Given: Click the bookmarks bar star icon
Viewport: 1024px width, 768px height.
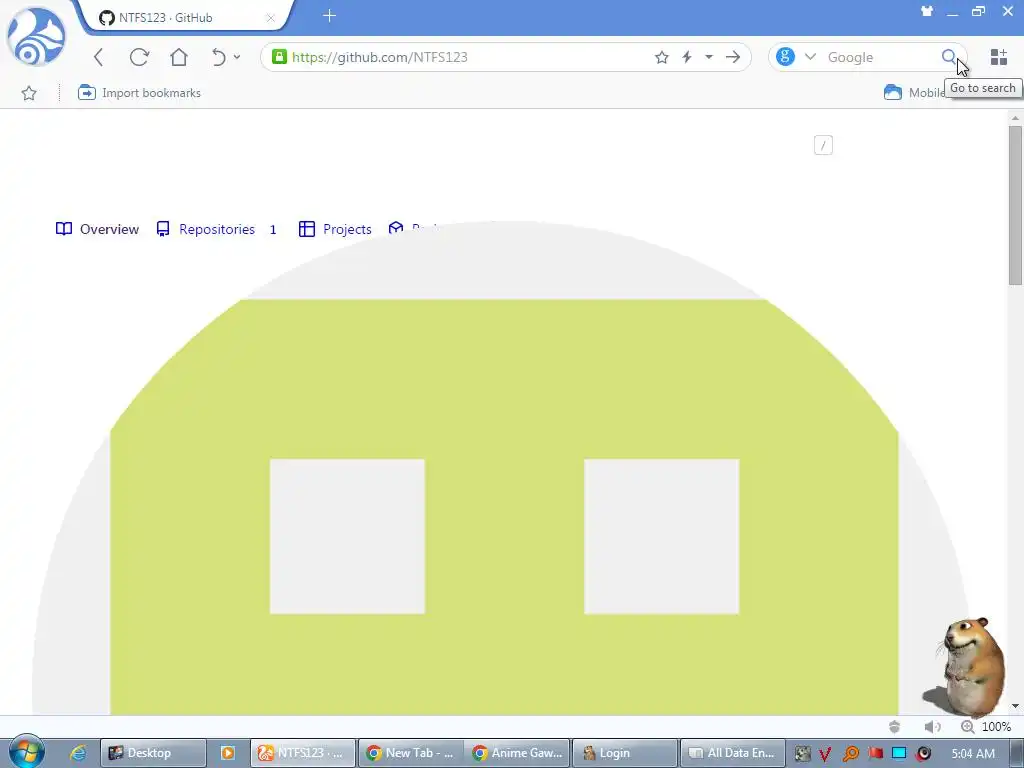Looking at the screenshot, I should click(29, 93).
